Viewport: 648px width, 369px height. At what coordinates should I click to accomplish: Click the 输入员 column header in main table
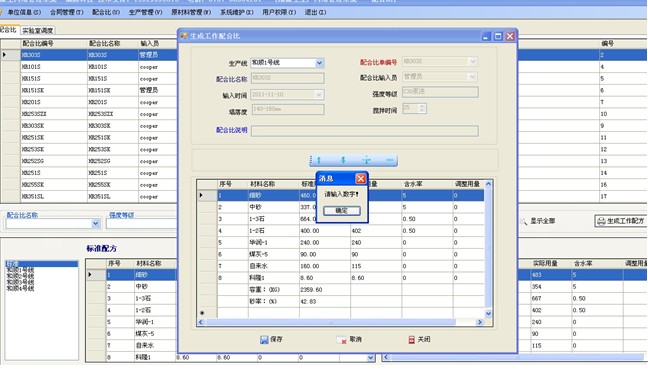point(157,43)
